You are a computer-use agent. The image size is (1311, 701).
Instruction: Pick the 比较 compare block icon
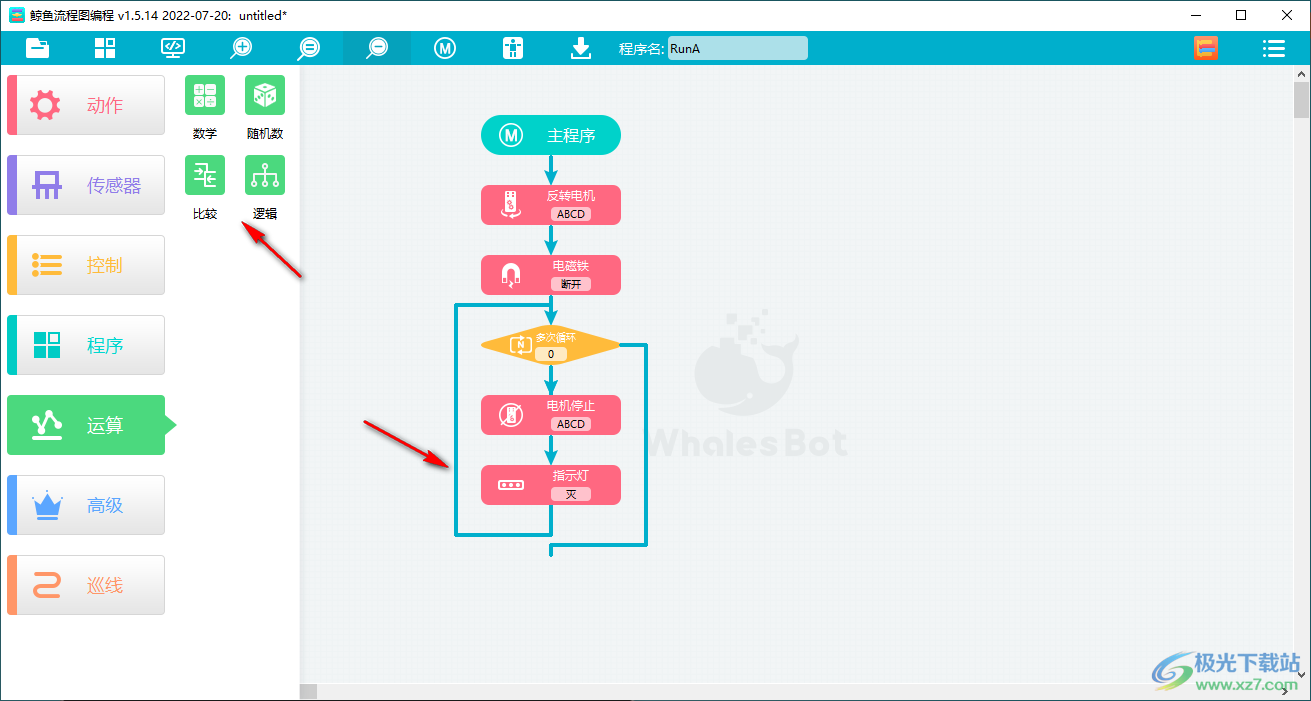[205, 176]
